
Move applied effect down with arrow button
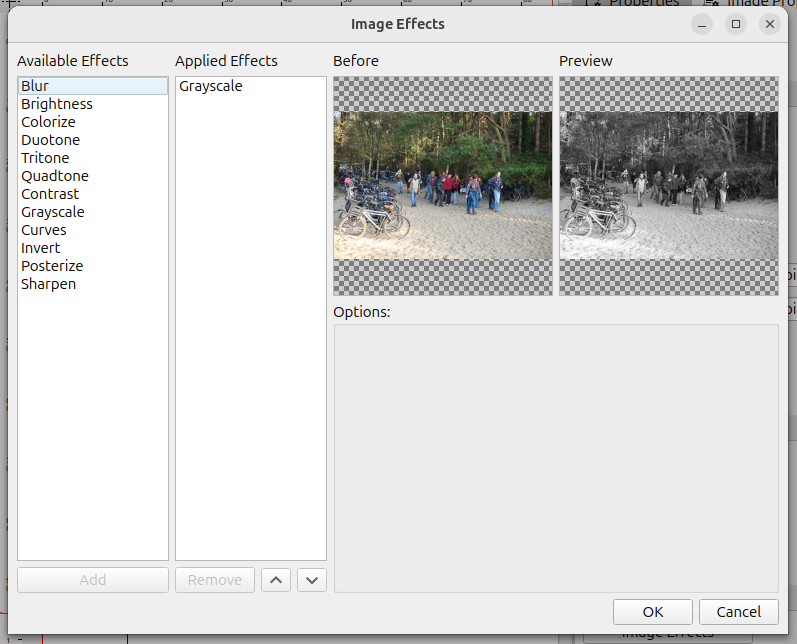(312, 580)
